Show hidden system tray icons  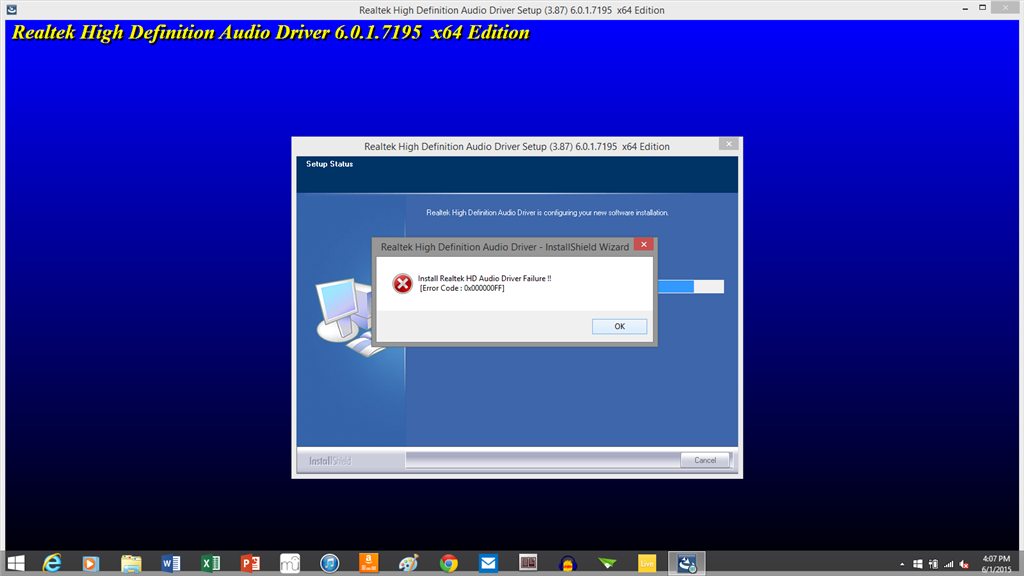click(902, 564)
